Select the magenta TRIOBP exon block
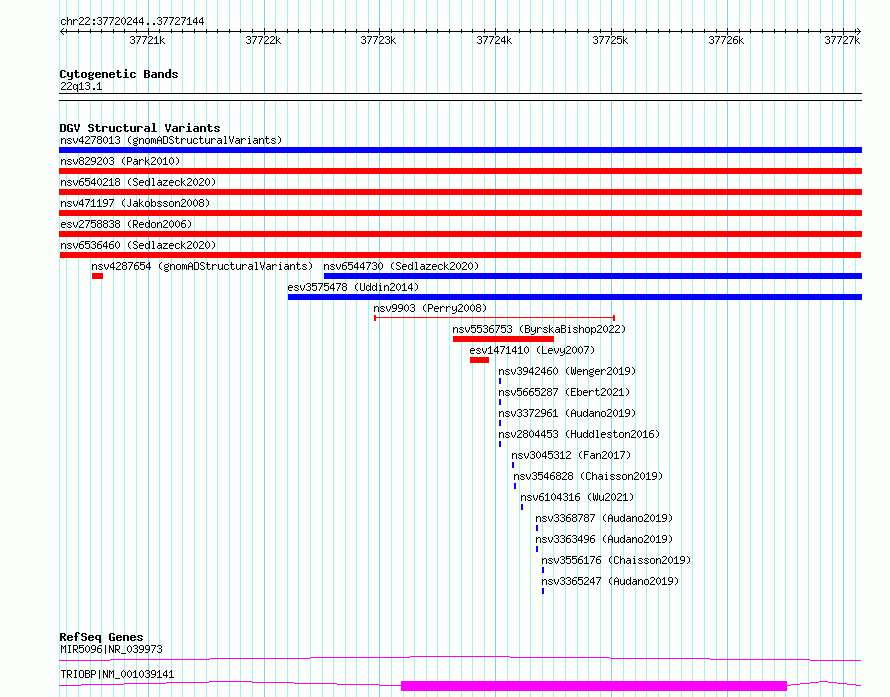This screenshot has height=697, width=890. click(x=594, y=686)
